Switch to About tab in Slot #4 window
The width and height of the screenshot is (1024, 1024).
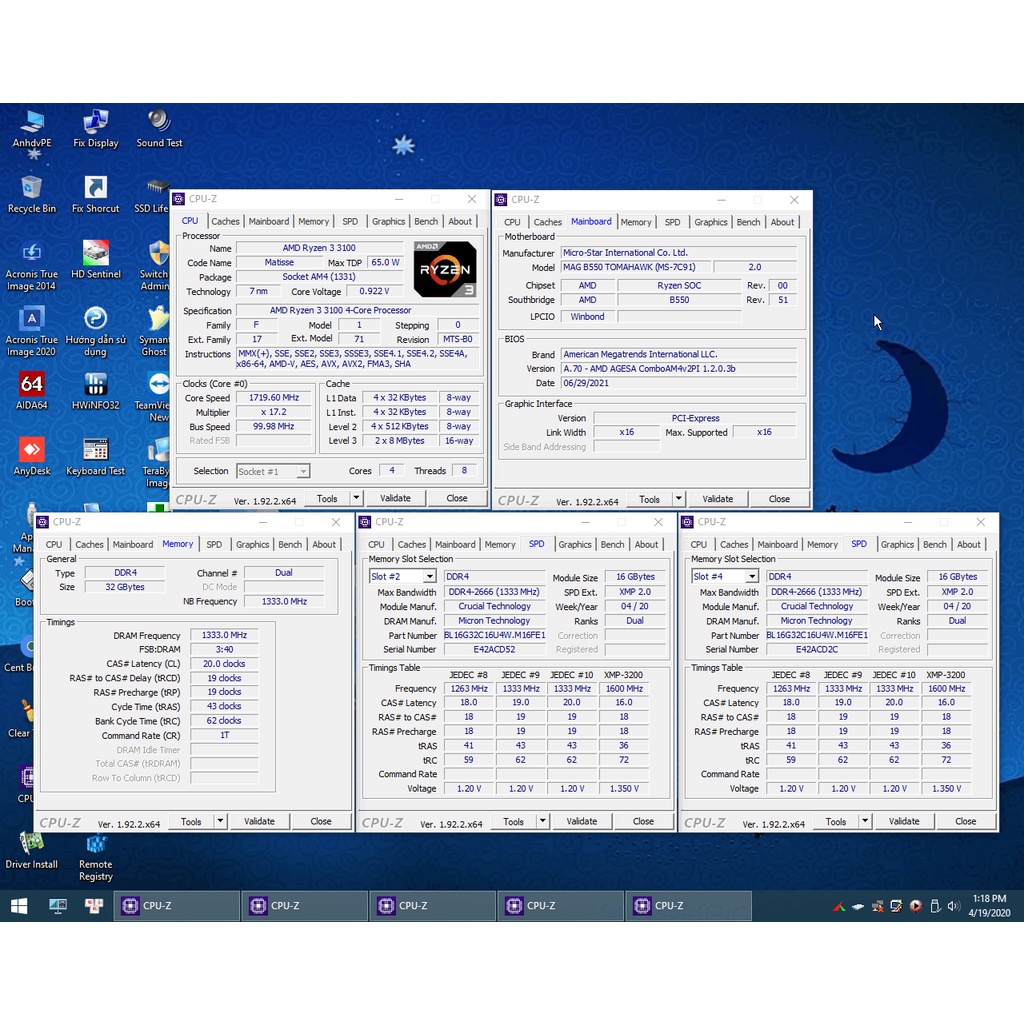coord(968,545)
